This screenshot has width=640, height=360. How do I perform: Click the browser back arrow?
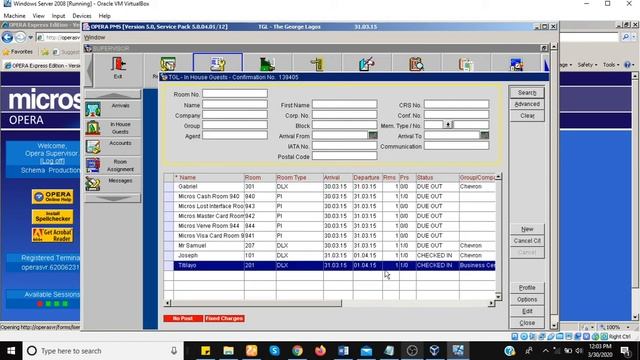click(x=7, y=38)
